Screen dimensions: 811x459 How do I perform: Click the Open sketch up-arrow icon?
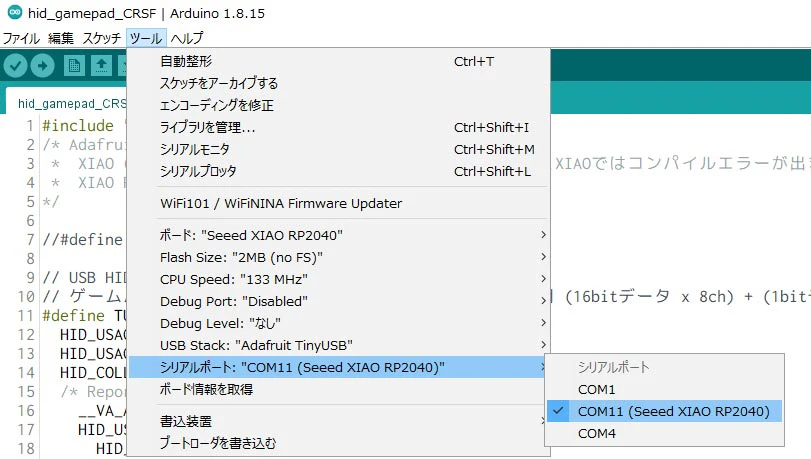(101, 66)
